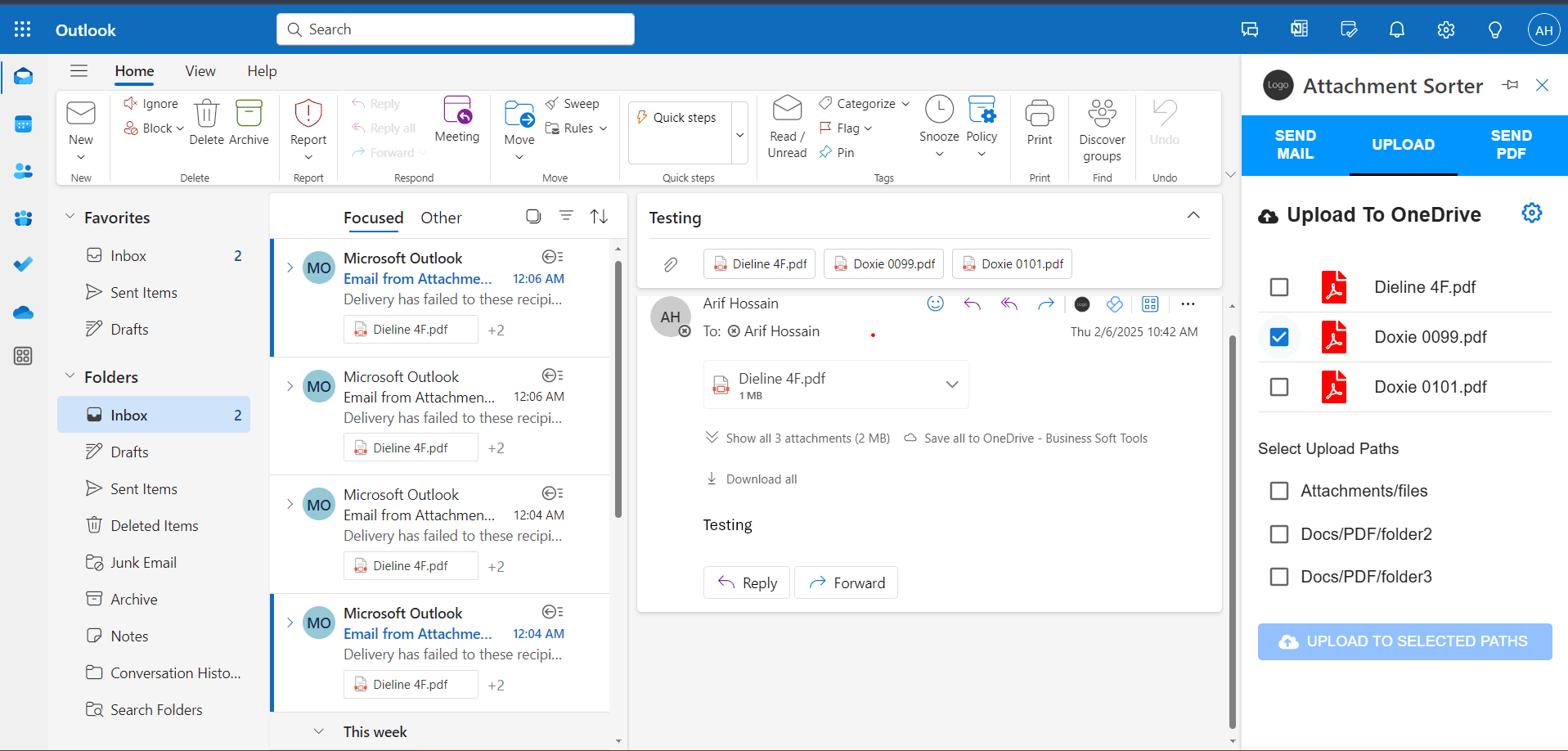
Task: Open the app launcher waffle icon
Action: point(22,29)
